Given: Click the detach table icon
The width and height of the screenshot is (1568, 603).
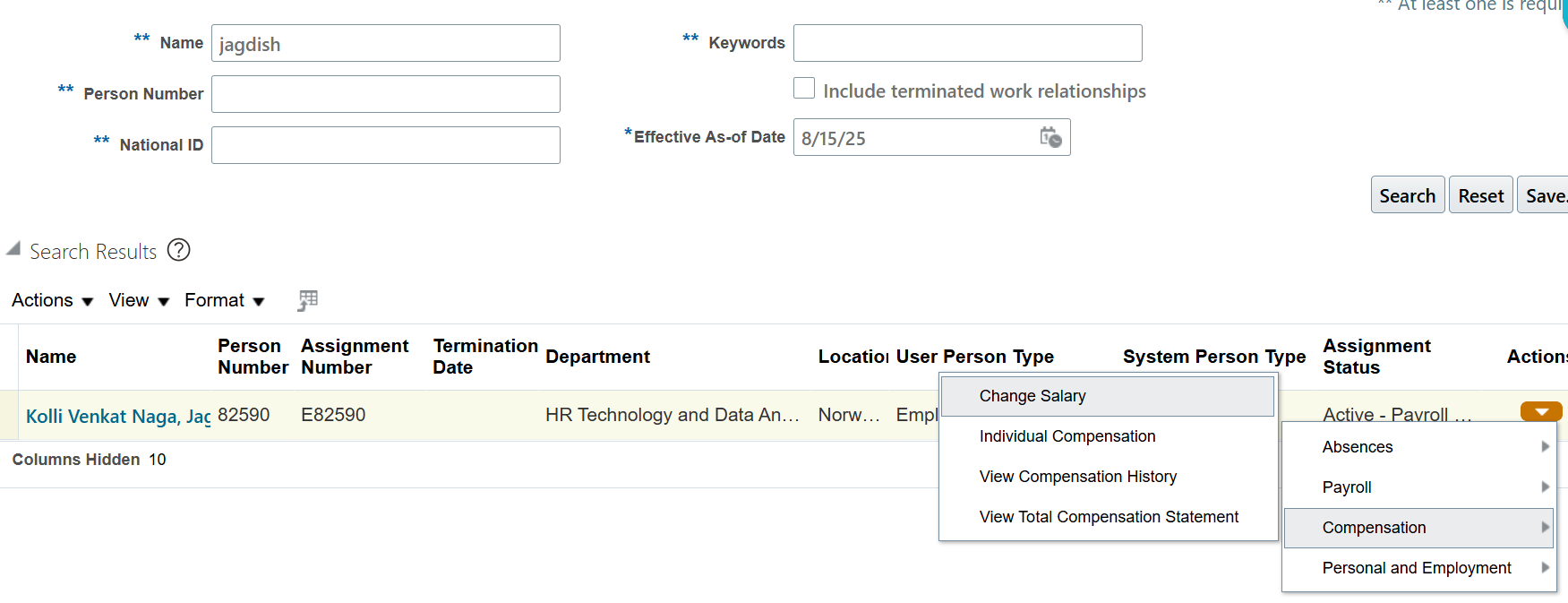Looking at the screenshot, I should tap(307, 300).
